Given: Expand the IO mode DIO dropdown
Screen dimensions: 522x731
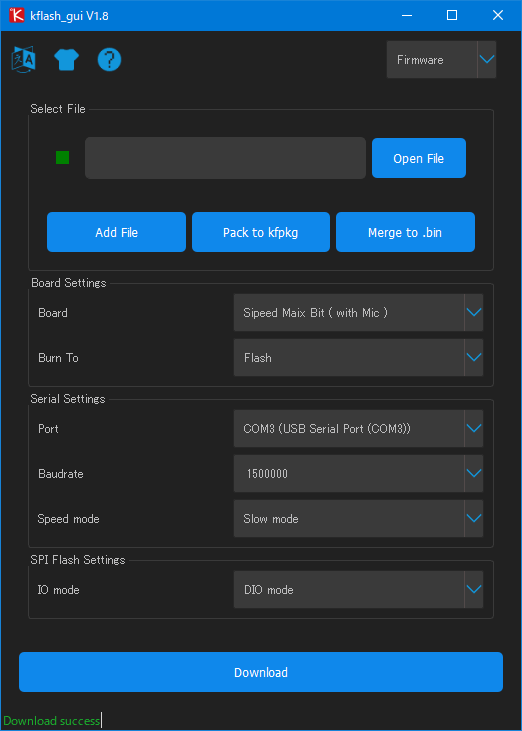Looking at the screenshot, I should 358,589.
